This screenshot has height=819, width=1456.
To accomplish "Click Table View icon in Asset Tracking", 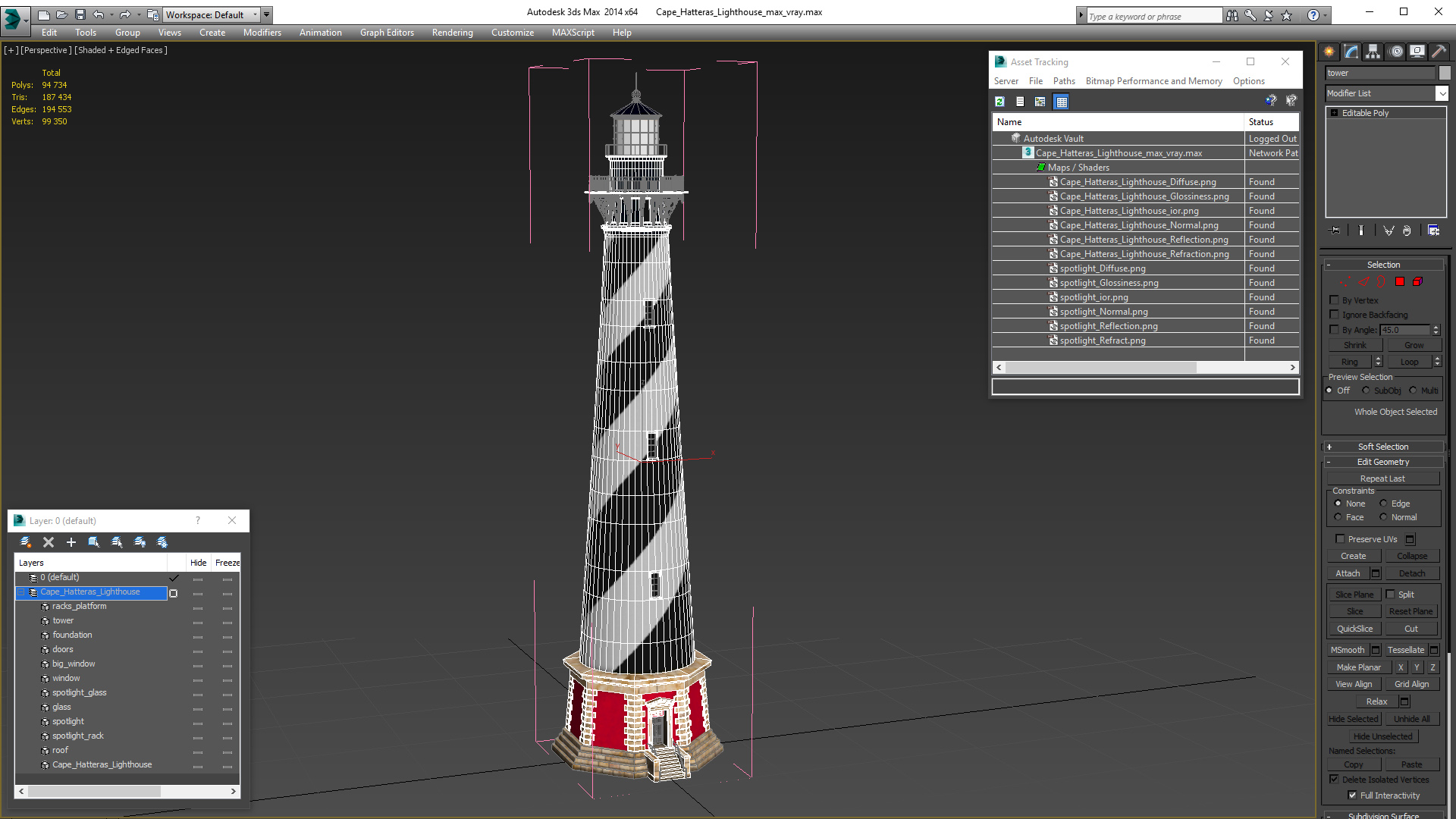I will (1062, 102).
